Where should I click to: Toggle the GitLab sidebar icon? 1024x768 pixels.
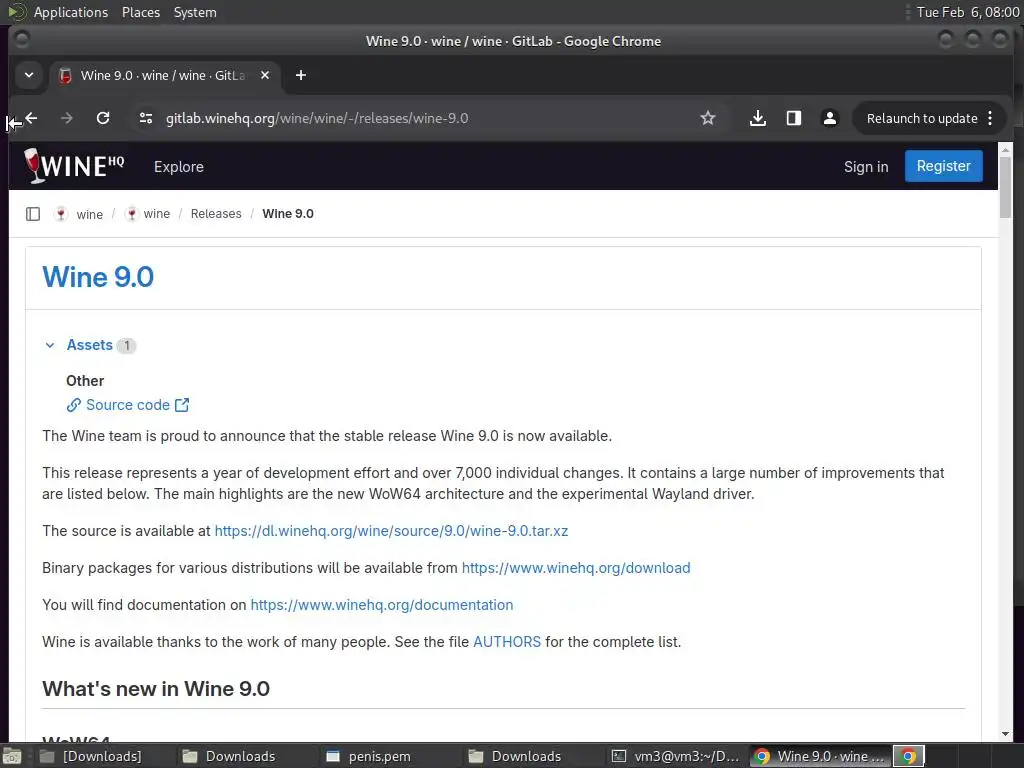(x=33, y=214)
